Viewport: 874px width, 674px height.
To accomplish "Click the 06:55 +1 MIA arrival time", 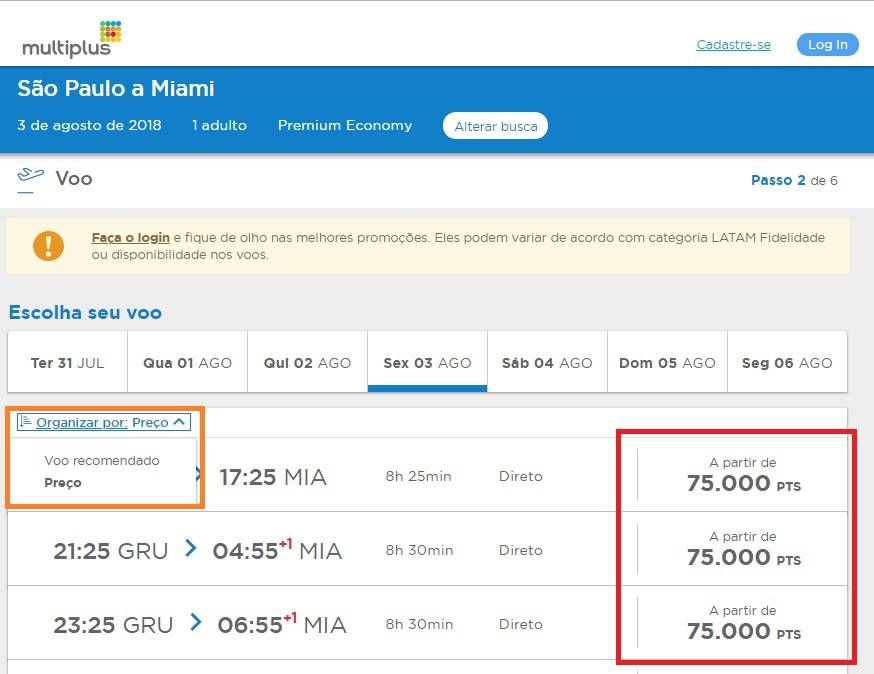I will coord(282,624).
